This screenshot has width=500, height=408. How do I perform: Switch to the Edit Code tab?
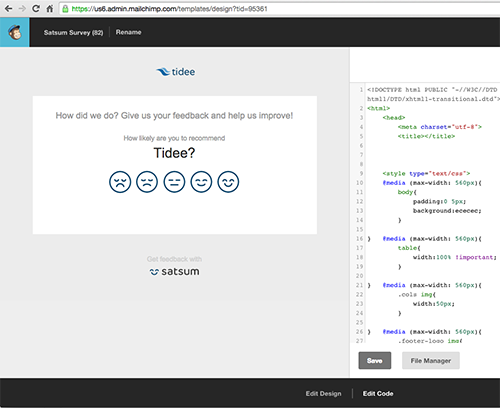tap(378, 394)
